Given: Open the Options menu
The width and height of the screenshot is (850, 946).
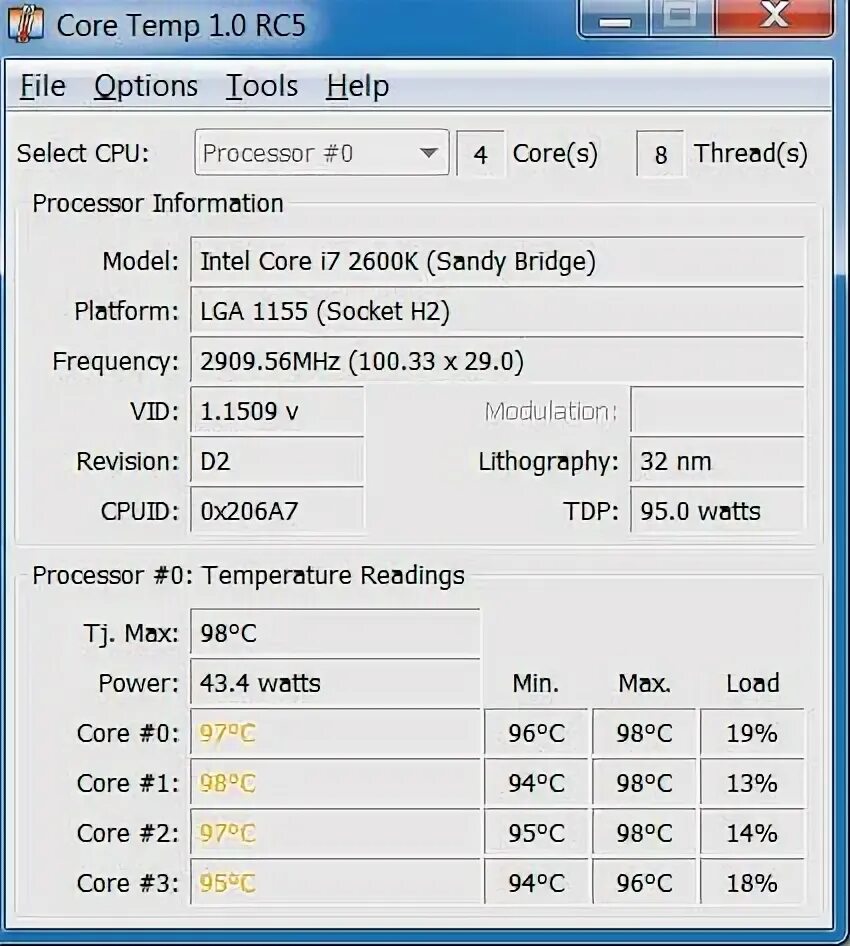Looking at the screenshot, I should tap(146, 86).
